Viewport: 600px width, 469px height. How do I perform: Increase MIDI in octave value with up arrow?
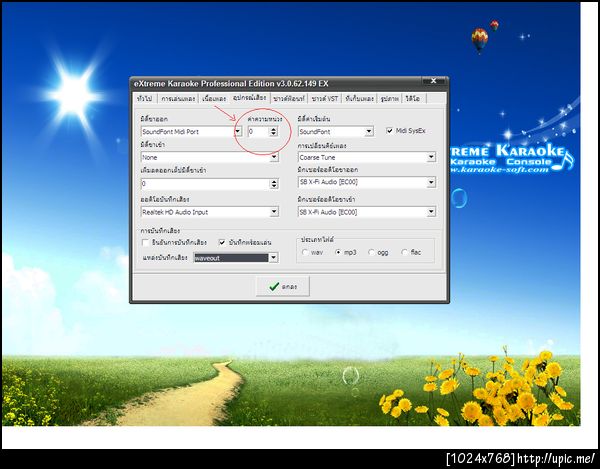click(x=274, y=181)
